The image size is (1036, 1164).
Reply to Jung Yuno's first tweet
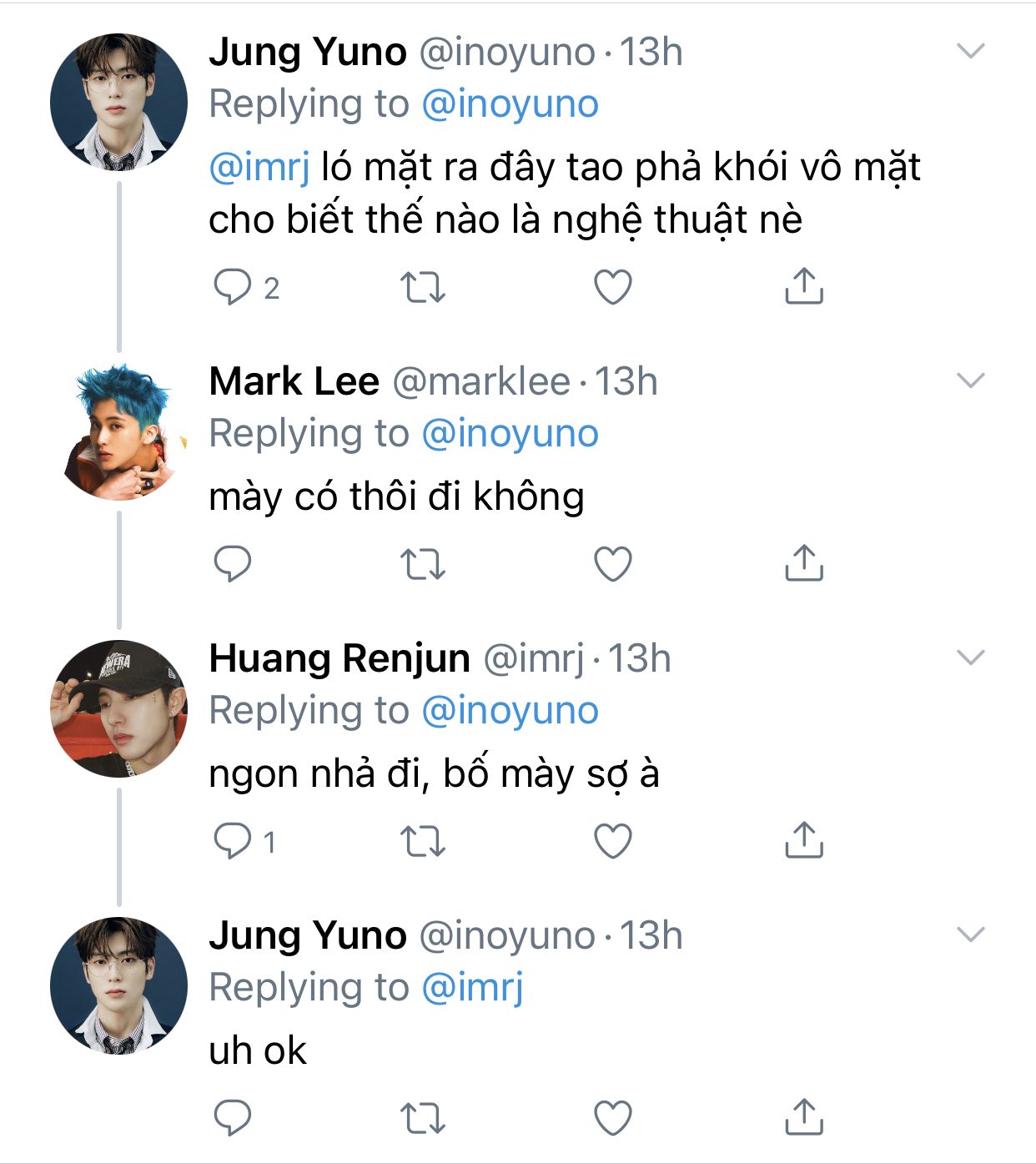pos(233,287)
